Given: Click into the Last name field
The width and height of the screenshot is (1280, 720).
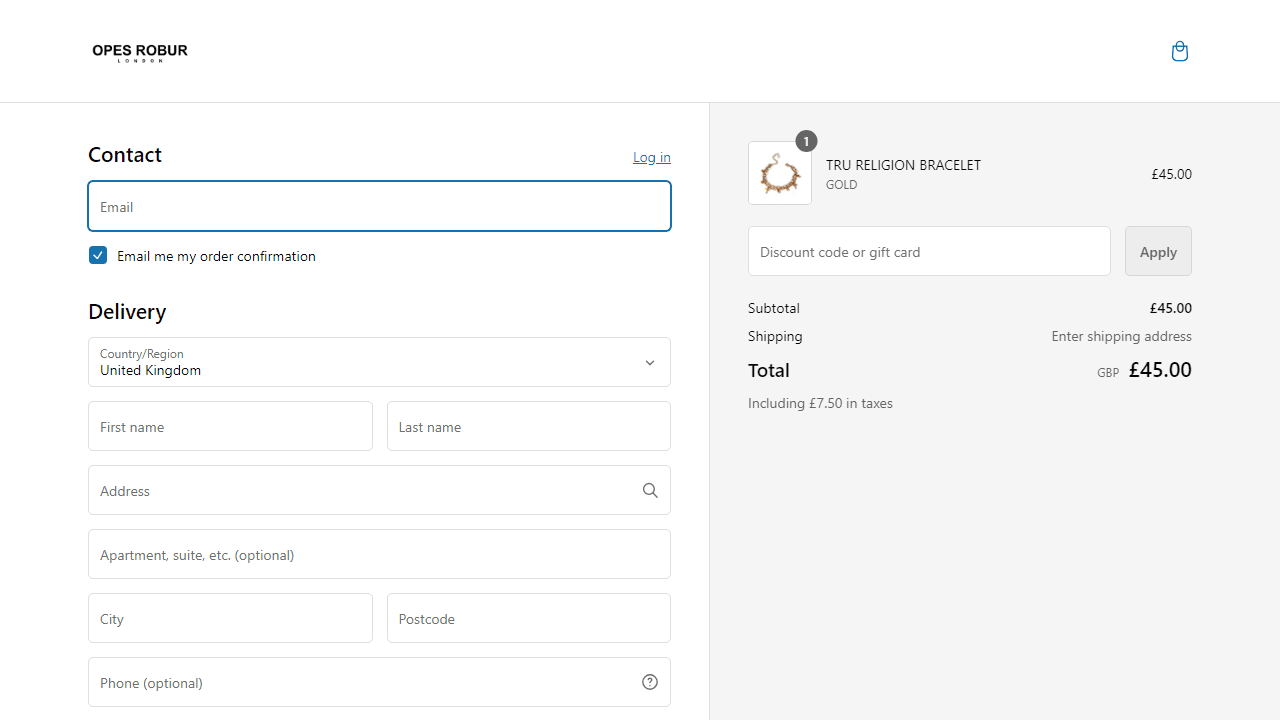Looking at the screenshot, I should coord(529,426).
